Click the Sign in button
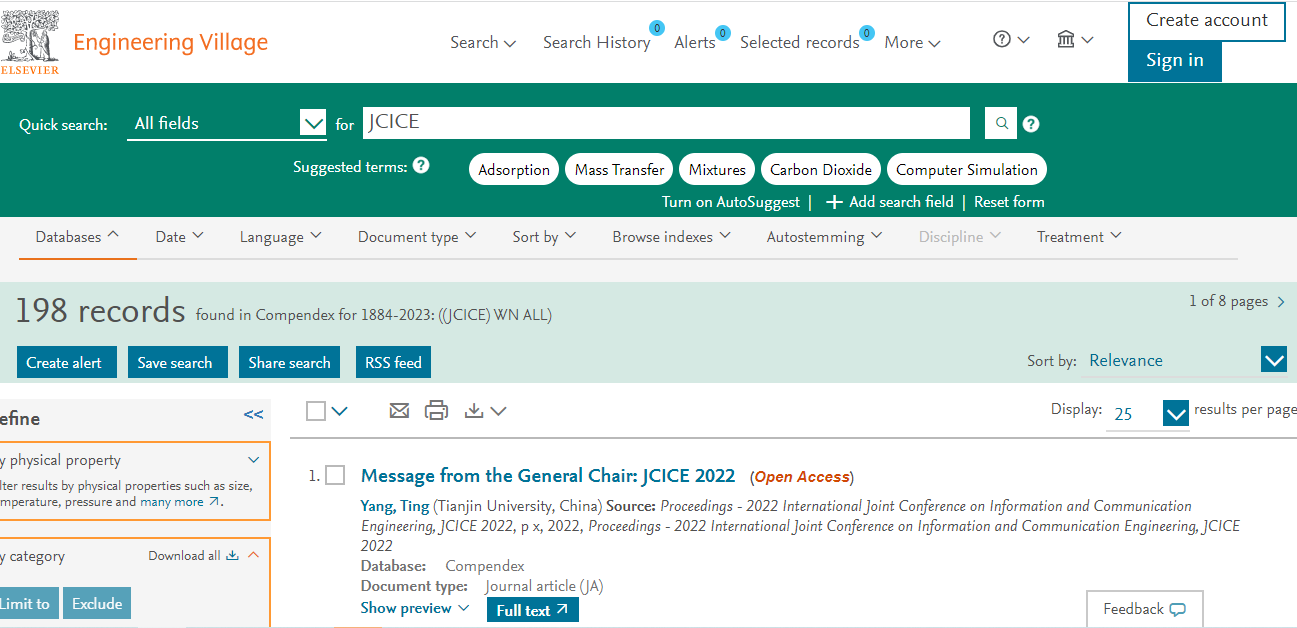This screenshot has height=628, width=1297. point(1175,61)
